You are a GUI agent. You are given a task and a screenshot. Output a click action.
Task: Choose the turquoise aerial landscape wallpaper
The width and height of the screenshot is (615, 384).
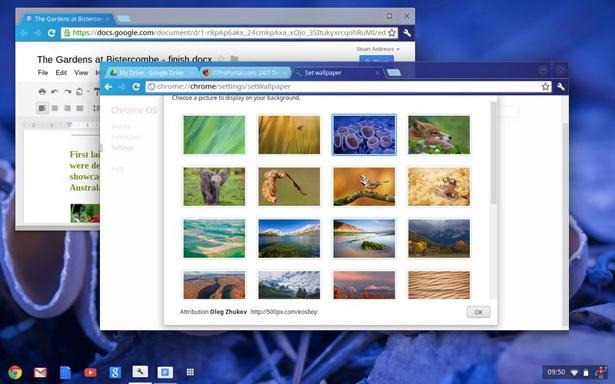[x=214, y=238]
